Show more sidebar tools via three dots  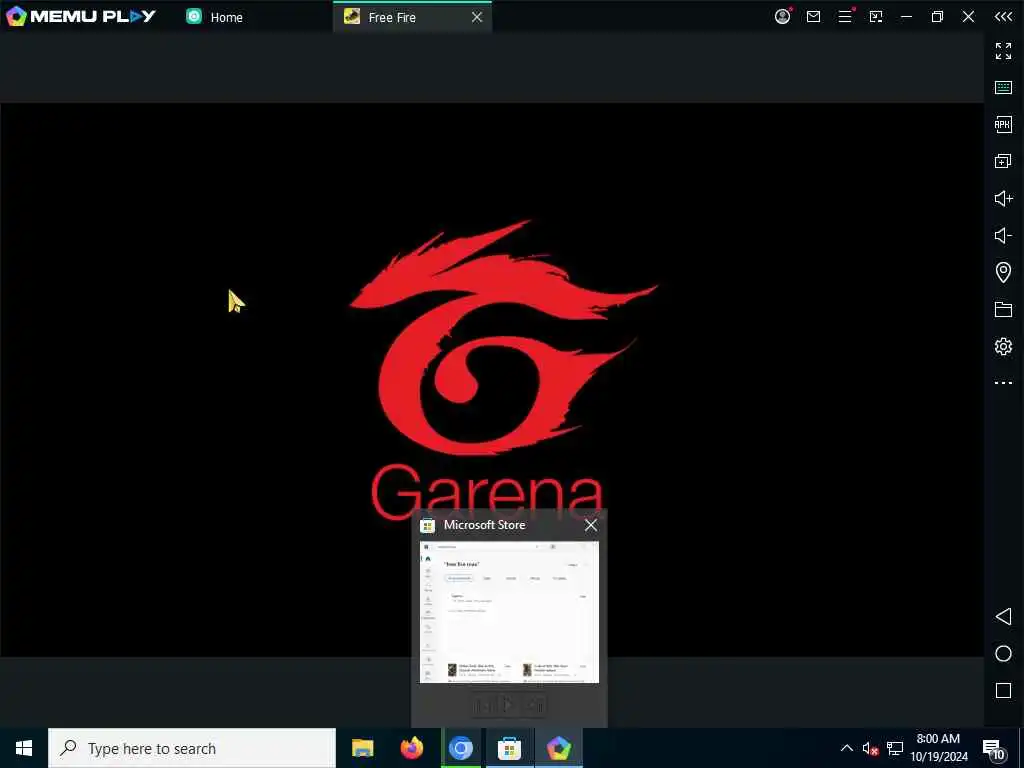[1003, 383]
